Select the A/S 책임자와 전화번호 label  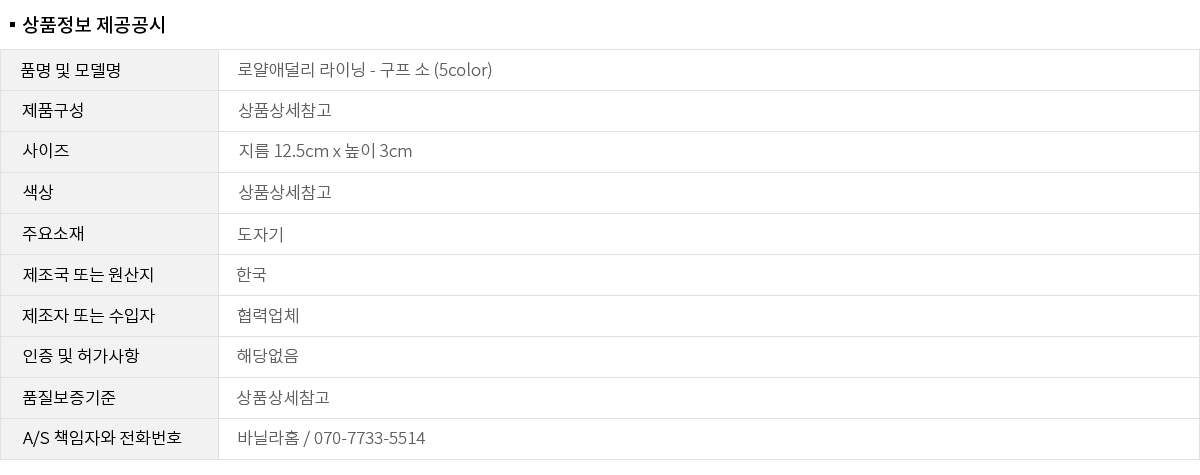click(x=101, y=439)
